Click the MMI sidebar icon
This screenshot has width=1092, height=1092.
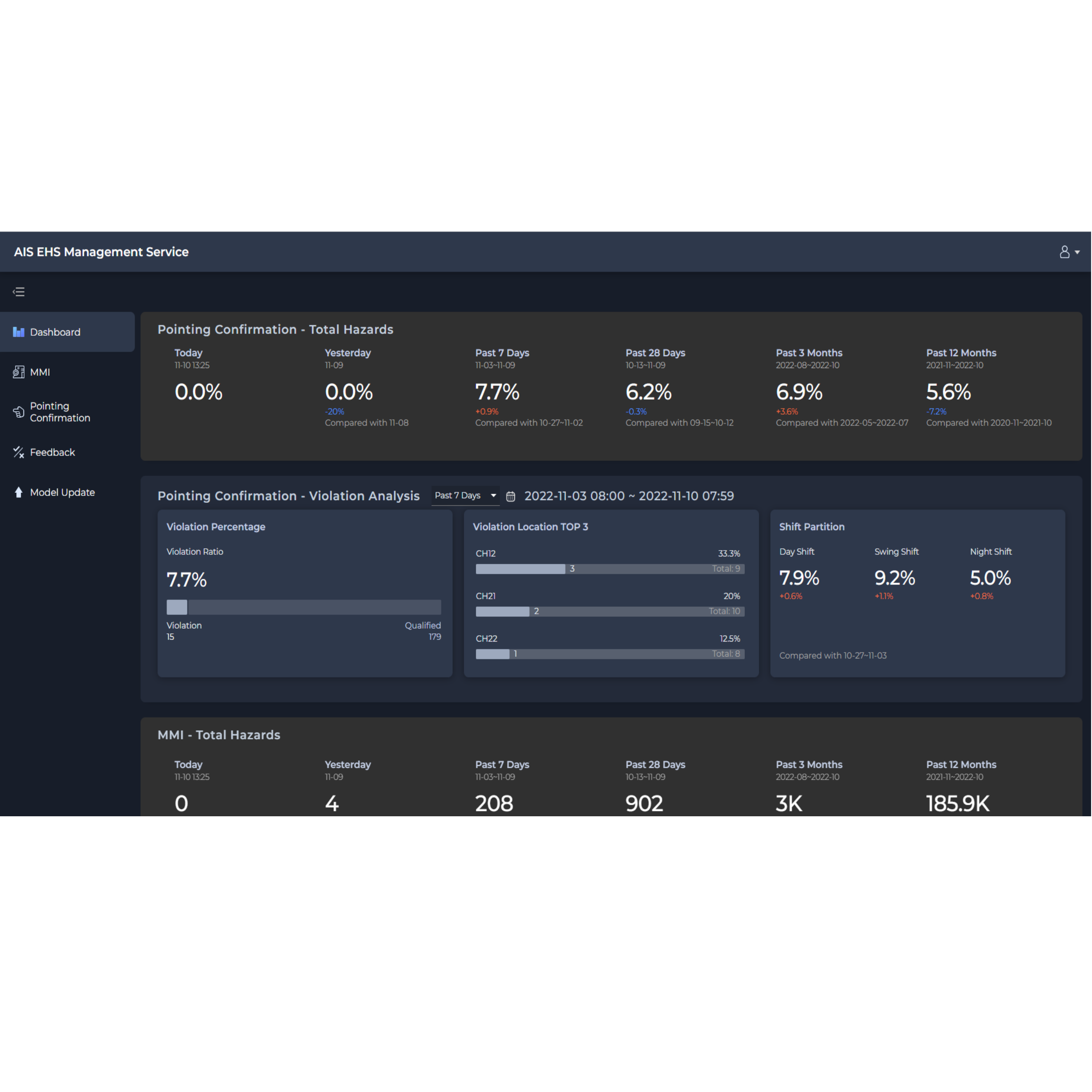pos(19,372)
